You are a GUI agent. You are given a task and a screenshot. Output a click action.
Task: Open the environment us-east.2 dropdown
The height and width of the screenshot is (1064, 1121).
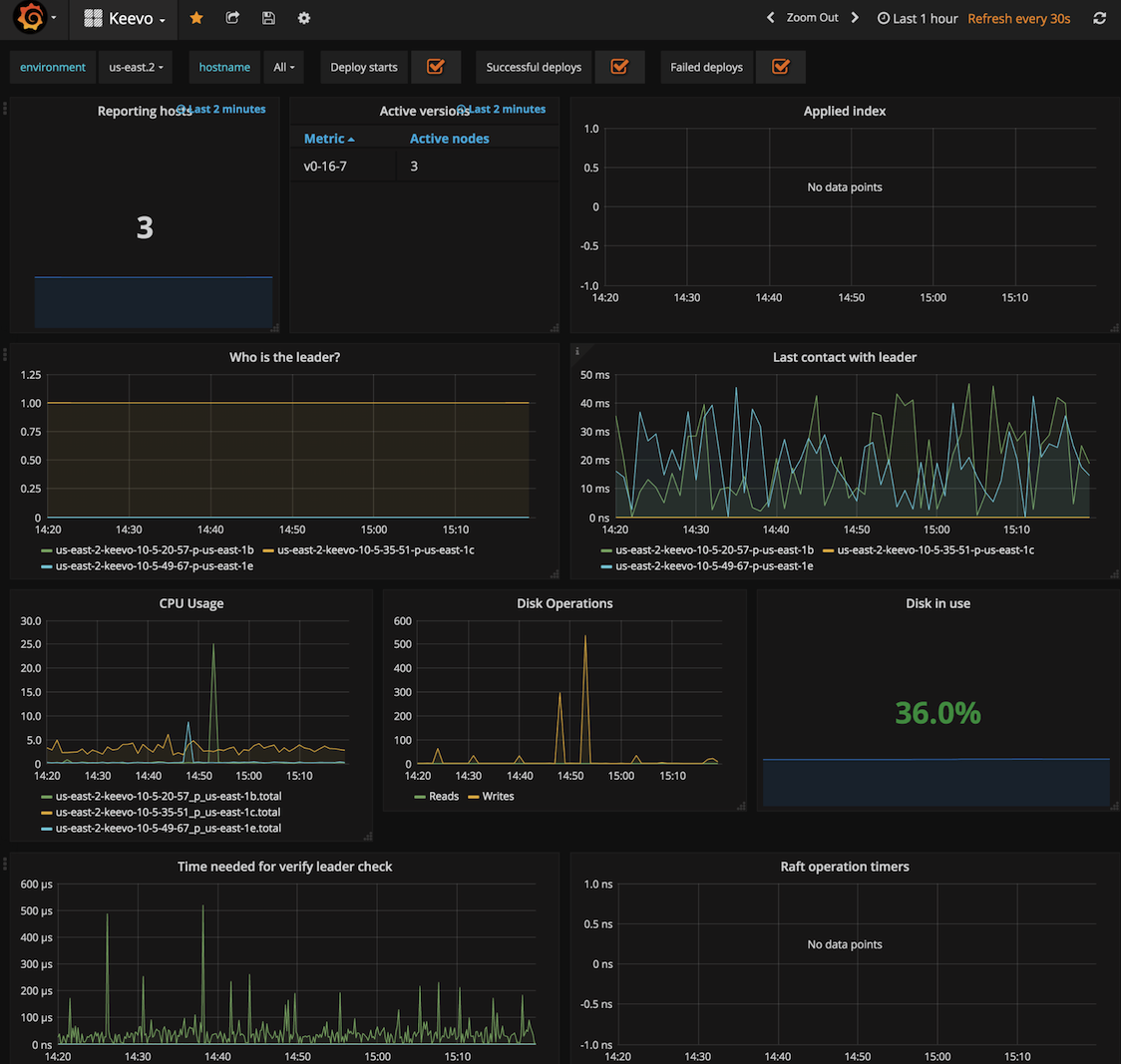pyautogui.click(x=136, y=67)
